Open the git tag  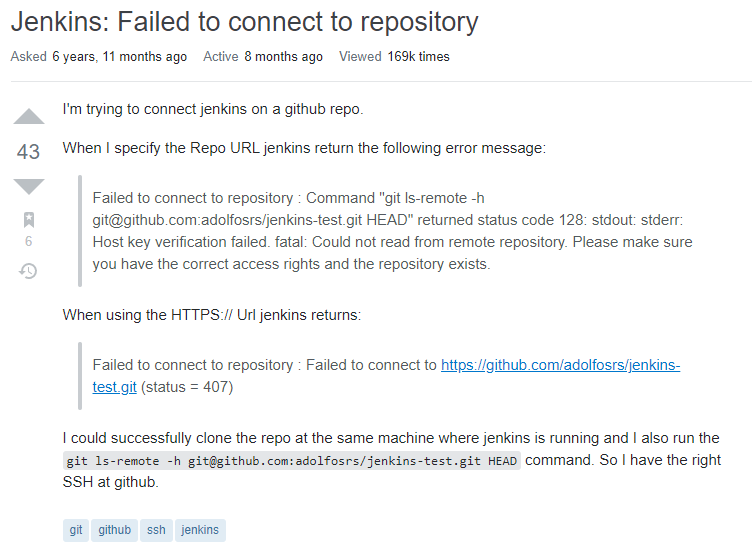tap(76, 530)
